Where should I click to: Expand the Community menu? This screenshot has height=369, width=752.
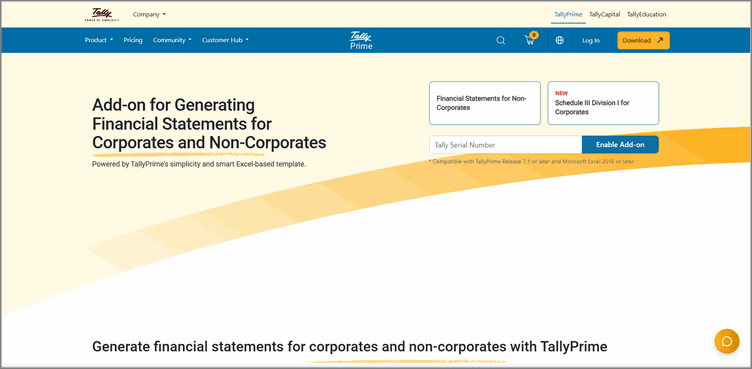pos(172,40)
